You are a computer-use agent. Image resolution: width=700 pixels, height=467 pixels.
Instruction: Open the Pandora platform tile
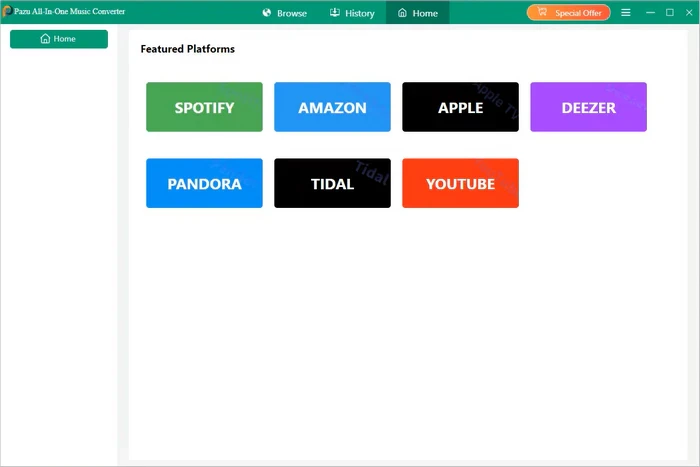(x=204, y=183)
